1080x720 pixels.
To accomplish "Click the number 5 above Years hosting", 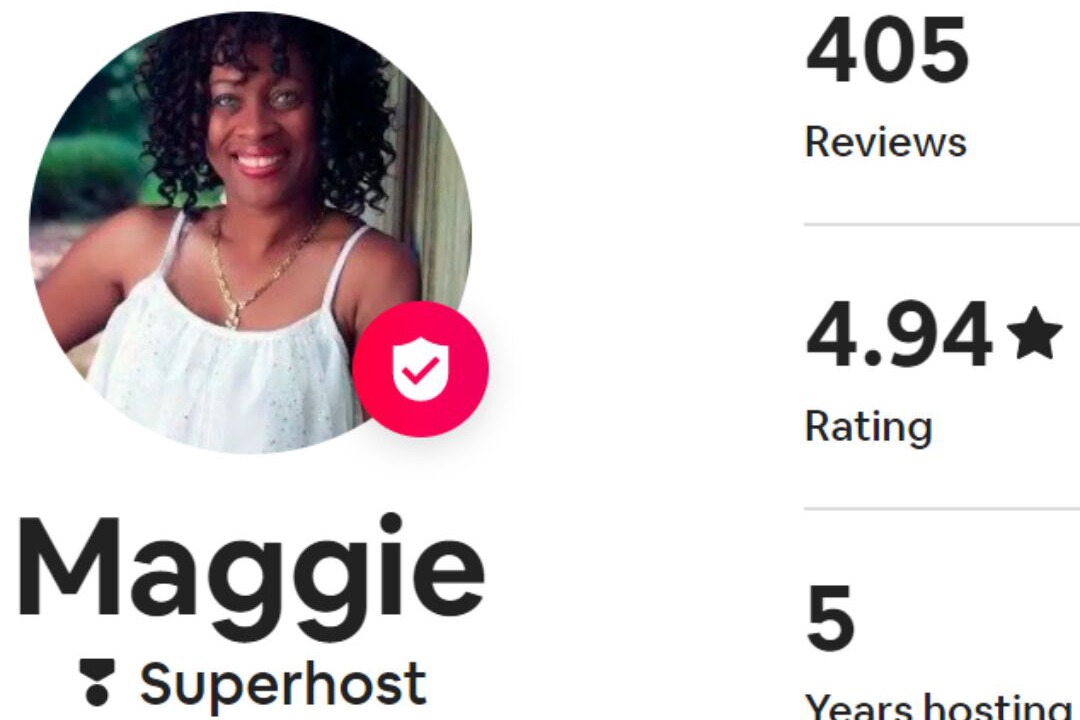I will pyautogui.click(x=830, y=619).
